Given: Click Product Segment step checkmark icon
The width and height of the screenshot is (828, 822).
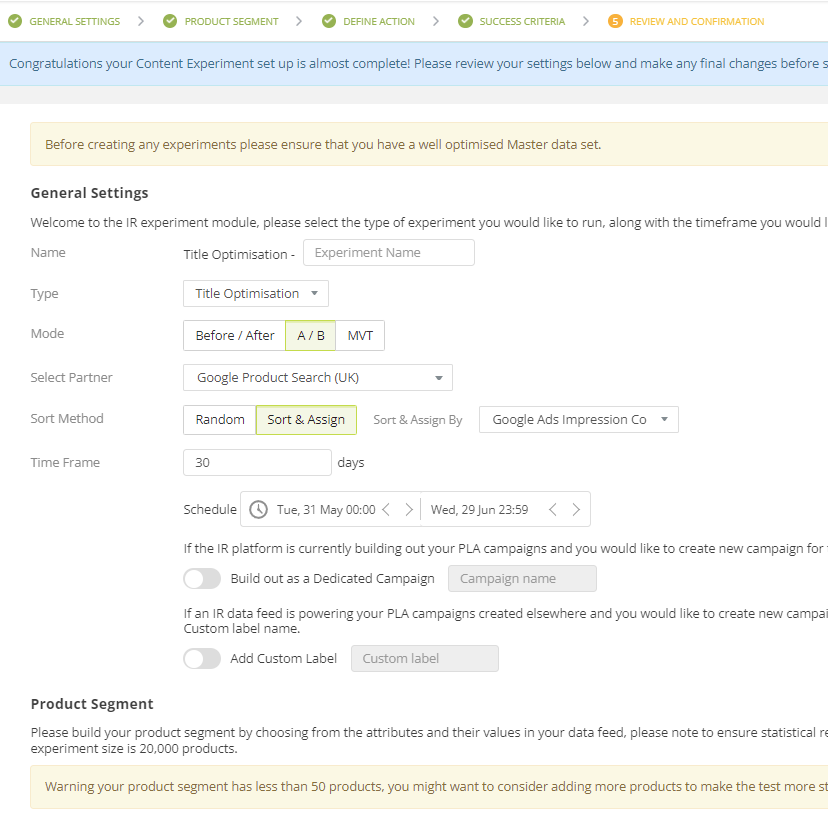Looking at the screenshot, I should (170, 21).
